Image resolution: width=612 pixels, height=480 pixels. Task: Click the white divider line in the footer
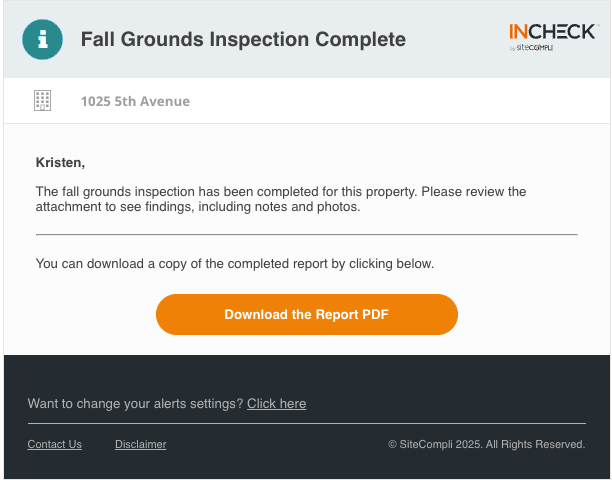click(307, 423)
